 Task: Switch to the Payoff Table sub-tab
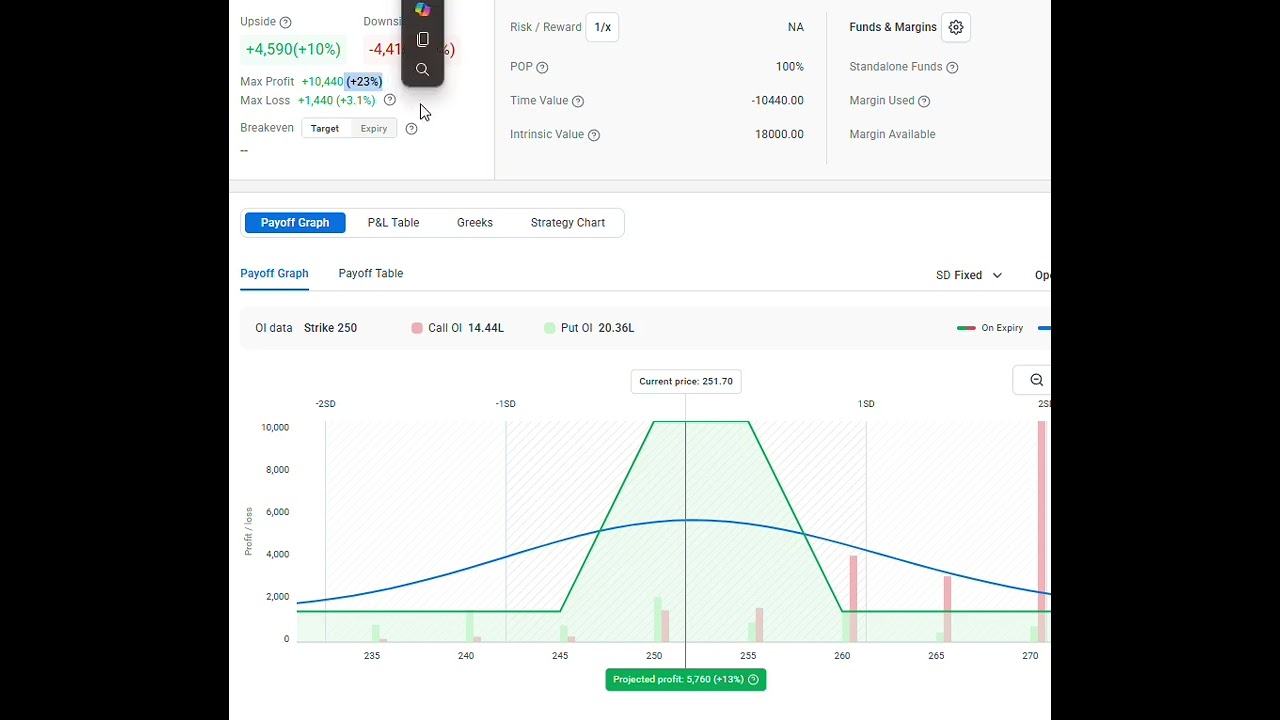pyautogui.click(x=371, y=273)
